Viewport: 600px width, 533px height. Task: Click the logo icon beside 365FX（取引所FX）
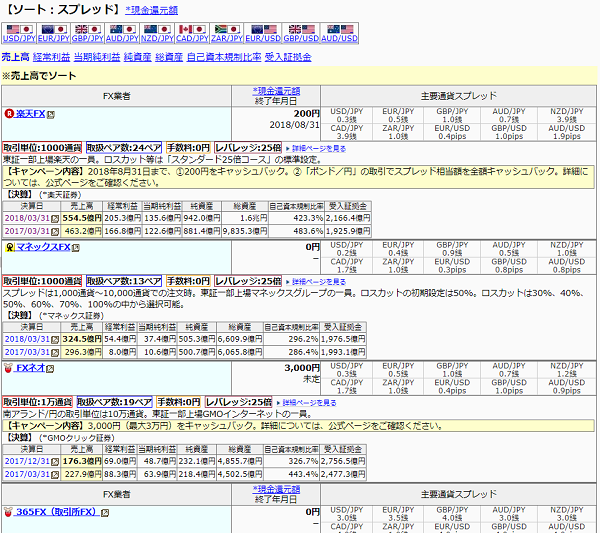[8, 512]
